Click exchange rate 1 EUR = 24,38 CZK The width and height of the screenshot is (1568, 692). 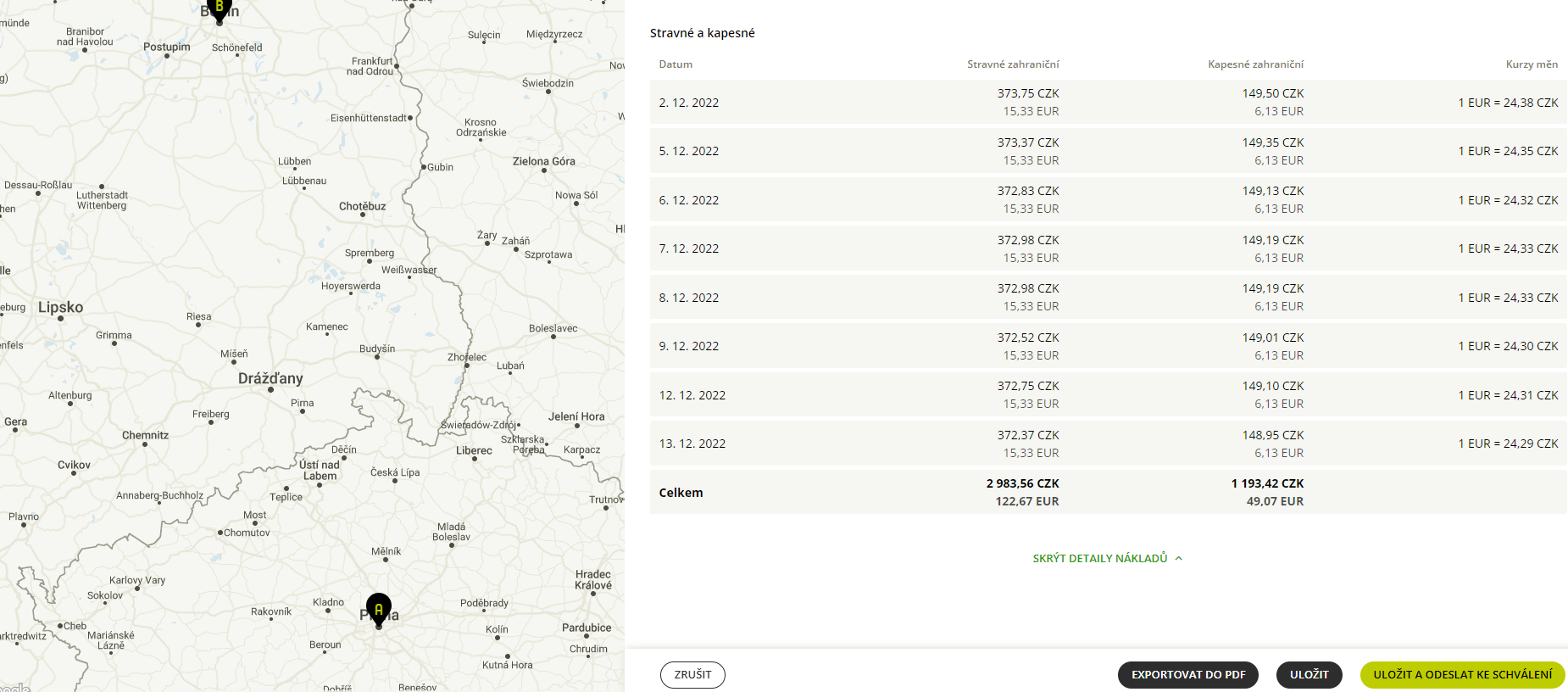pyautogui.click(x=1508, y=103)
